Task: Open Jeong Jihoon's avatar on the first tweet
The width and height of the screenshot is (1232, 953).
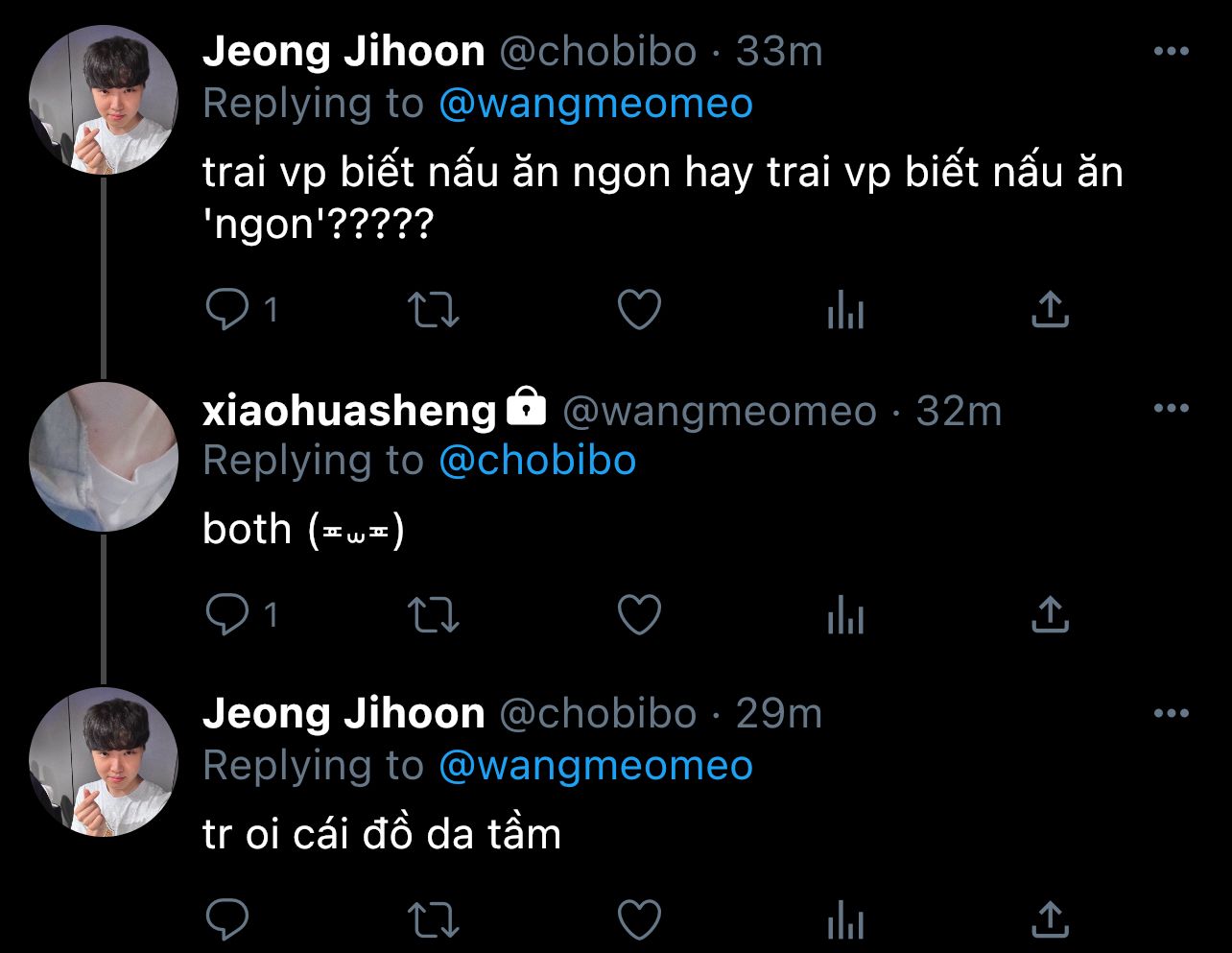Action: 104,100
